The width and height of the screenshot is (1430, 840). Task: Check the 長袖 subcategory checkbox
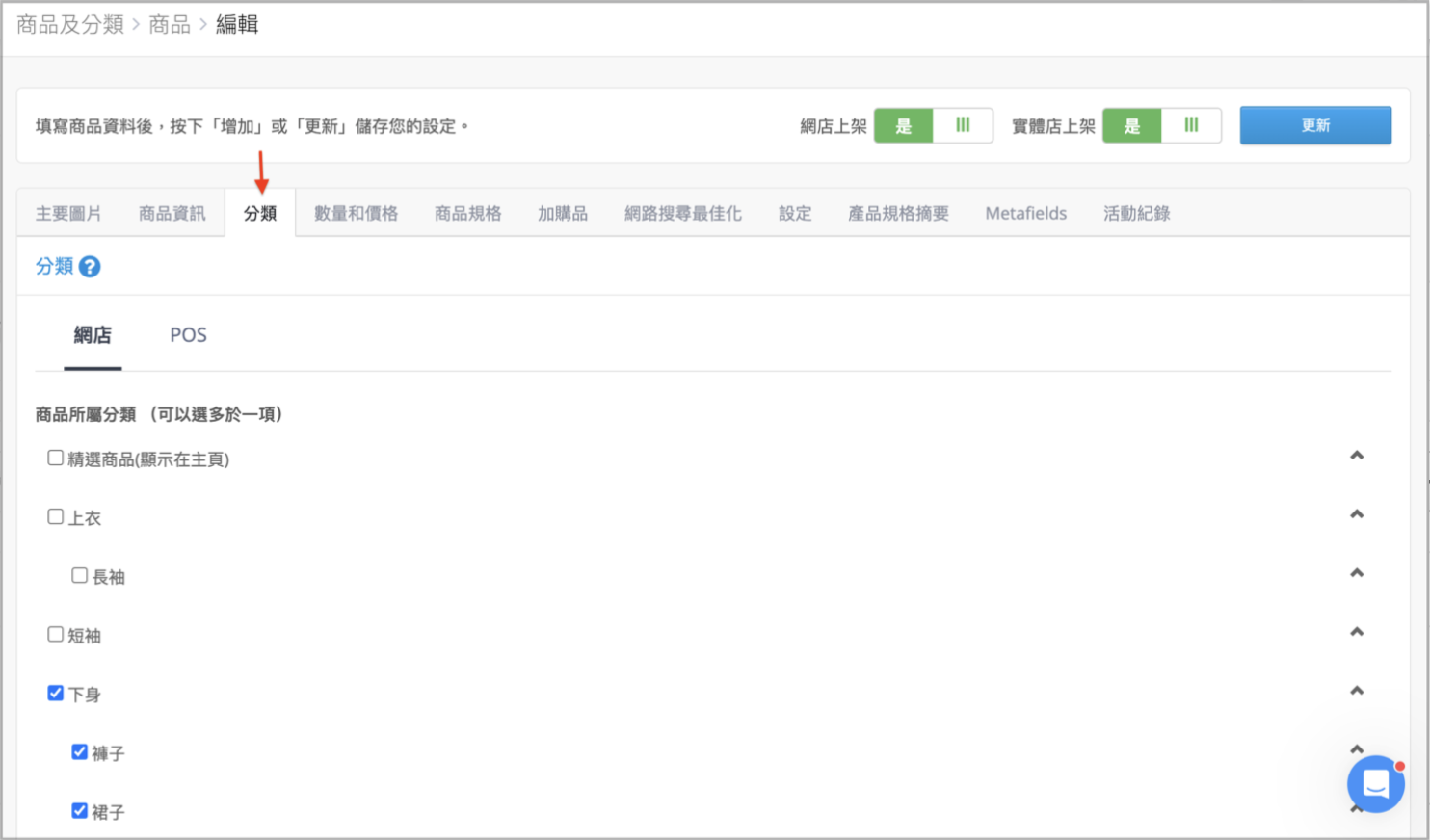coord(80,576)
